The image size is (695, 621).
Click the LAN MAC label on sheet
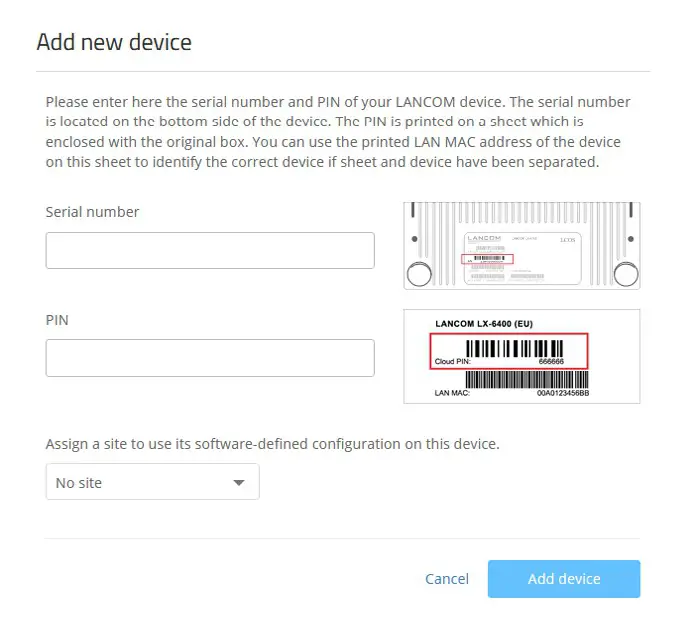(x=452, y=394)
